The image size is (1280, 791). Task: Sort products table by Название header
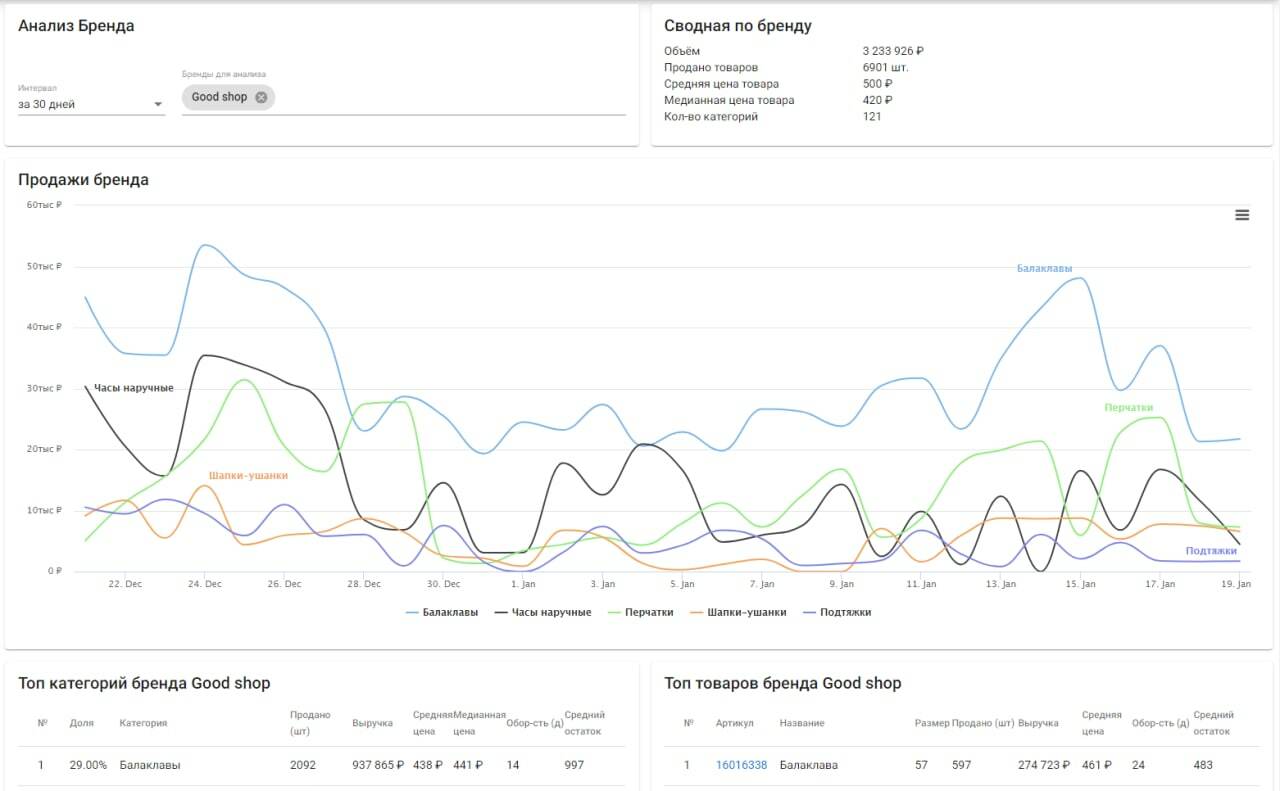point(802,723)
